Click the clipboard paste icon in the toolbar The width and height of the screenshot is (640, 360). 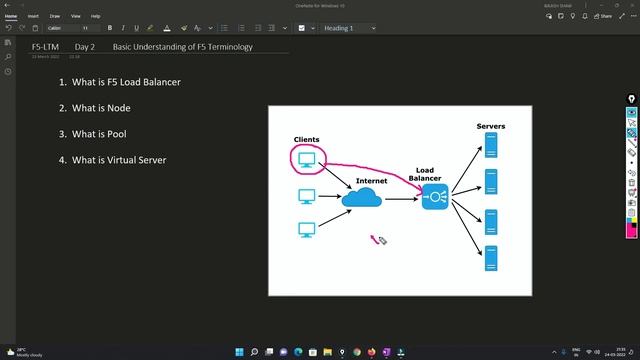36,28
